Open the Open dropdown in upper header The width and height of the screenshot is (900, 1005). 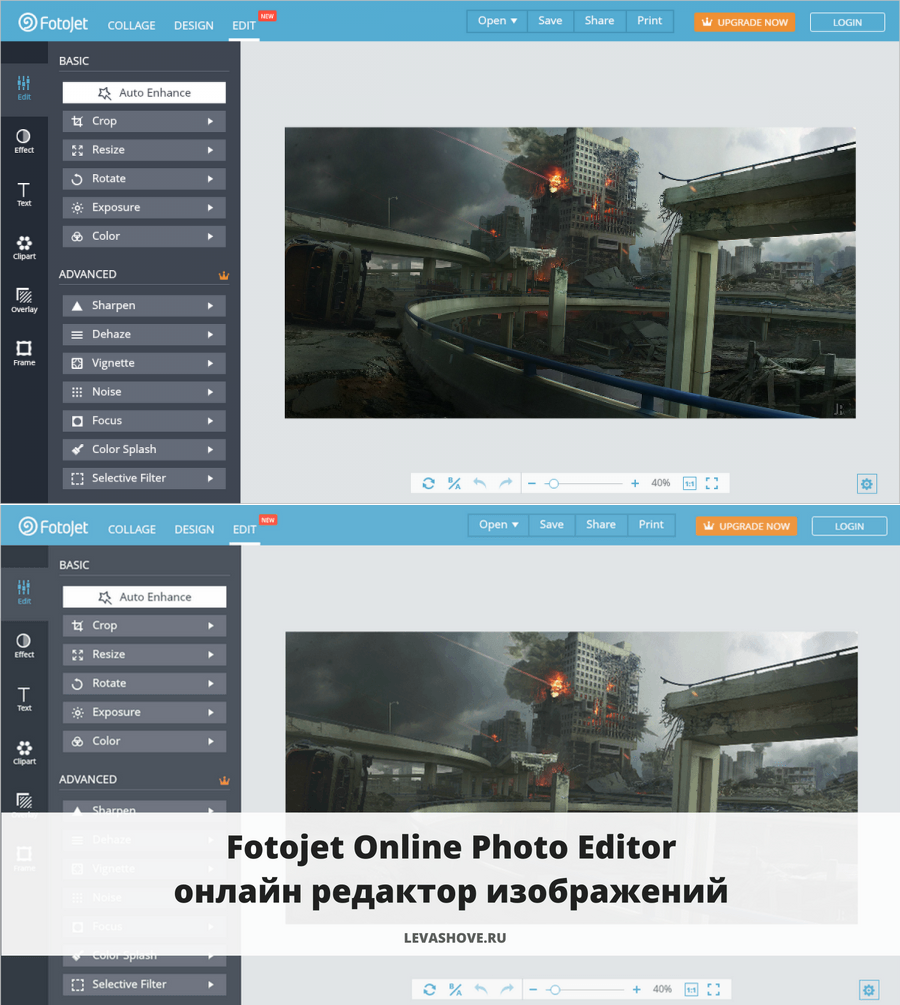point(497,21)
